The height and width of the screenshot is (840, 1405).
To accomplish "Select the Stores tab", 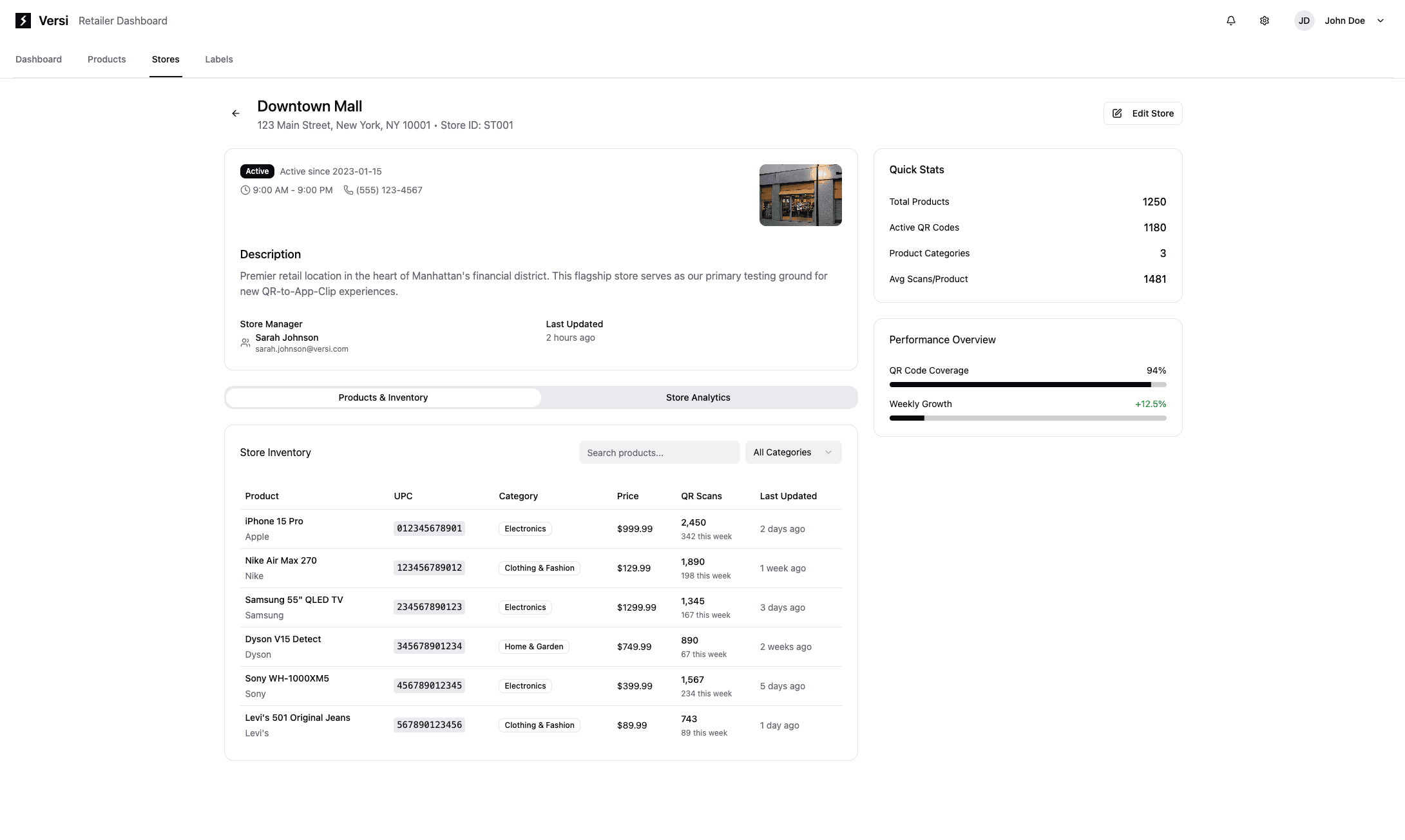I will point(166,59).
